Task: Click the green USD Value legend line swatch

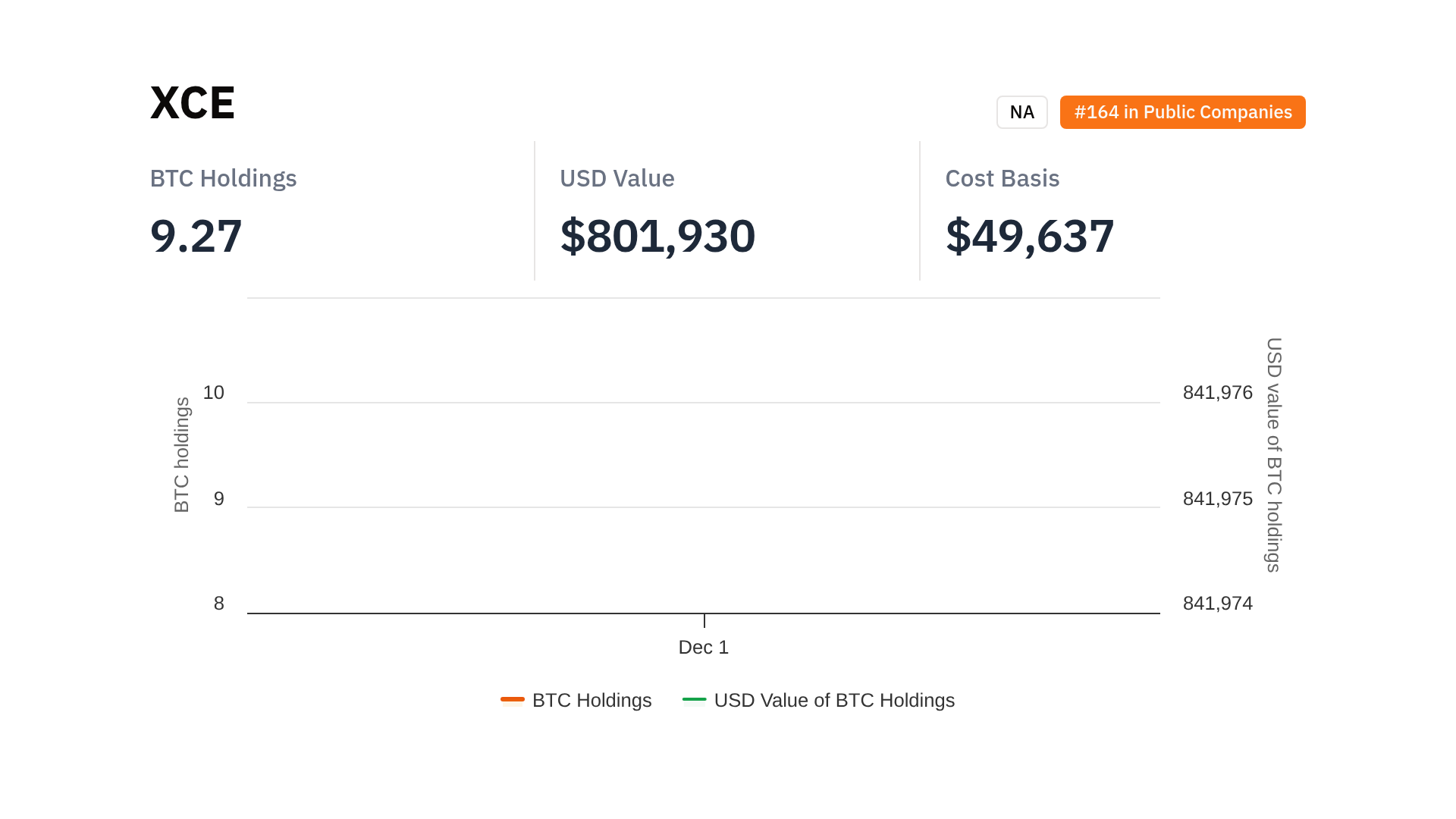Action: pyautogui.click(x=694, y=699)
